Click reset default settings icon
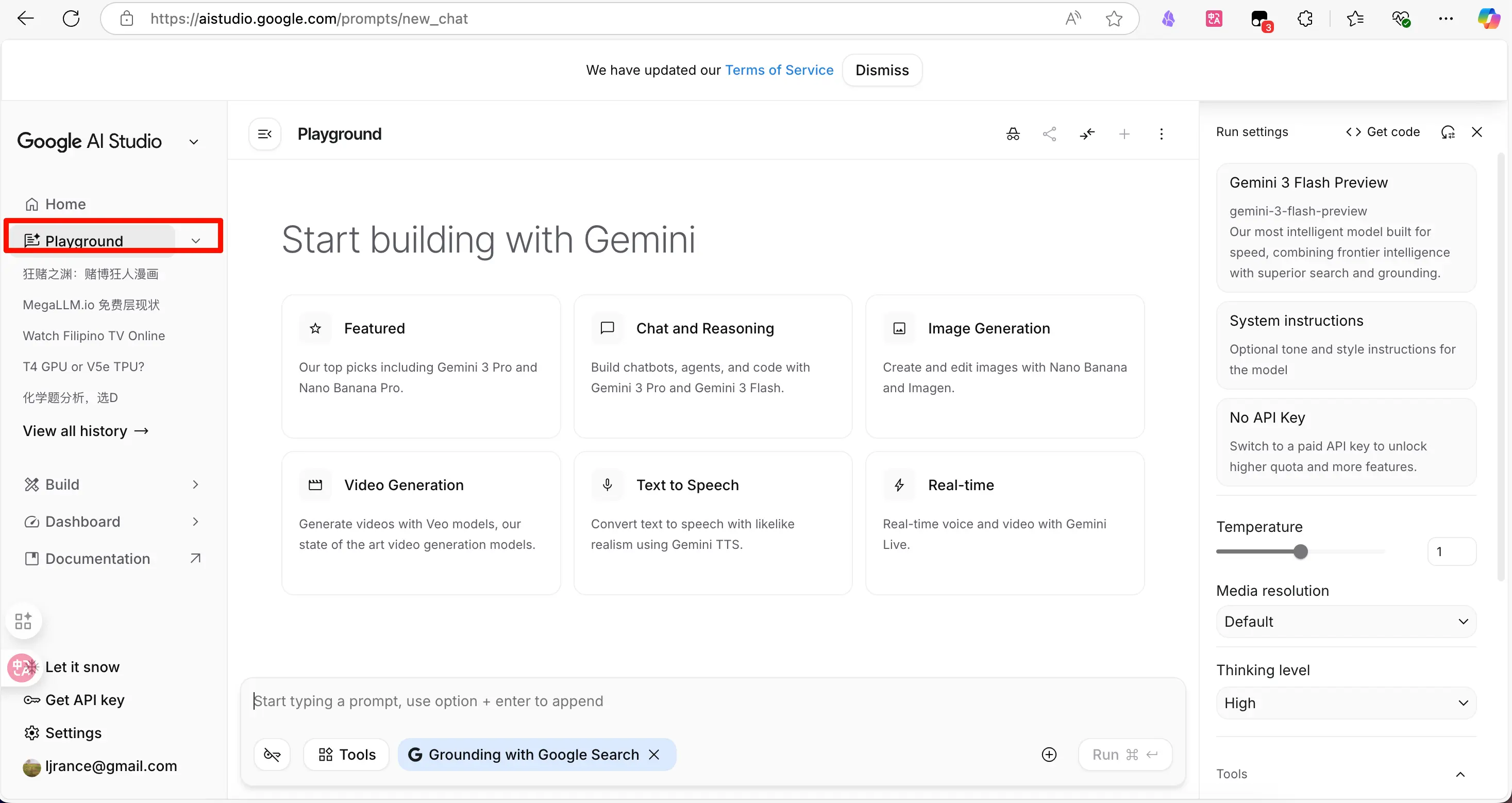Screen dimensions: 1512x803 click(x=1448, y=132)
